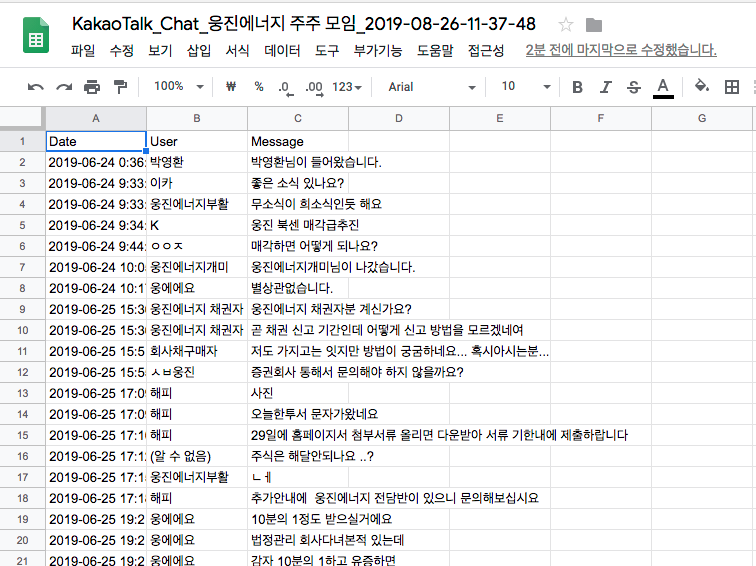The height and width of the screenshot is (566, 756).
Task: Open the 도구 menu
Action: pyautogui.click(x=327, y=50)
